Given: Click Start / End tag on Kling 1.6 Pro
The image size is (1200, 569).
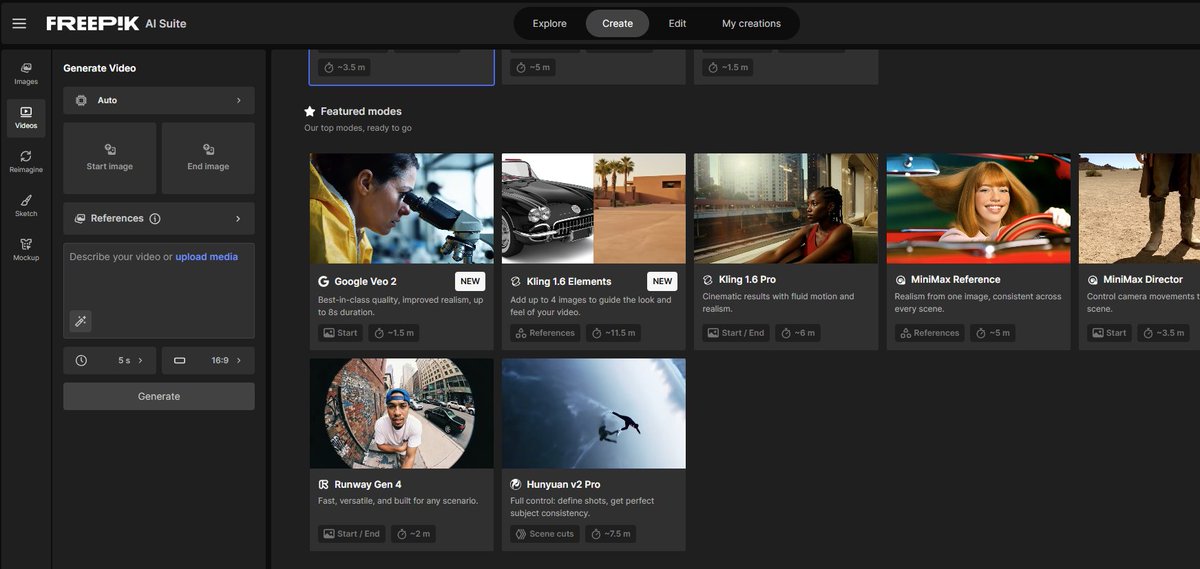Looking at the screenshot, I should click(736, 333).
